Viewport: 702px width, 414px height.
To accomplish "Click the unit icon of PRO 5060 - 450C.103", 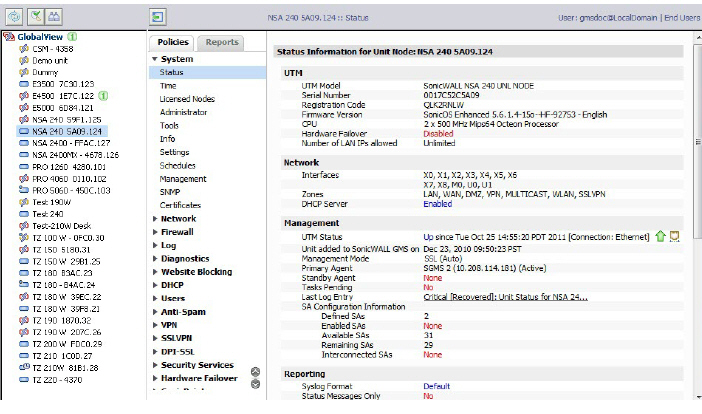I will tap(24, 190).
